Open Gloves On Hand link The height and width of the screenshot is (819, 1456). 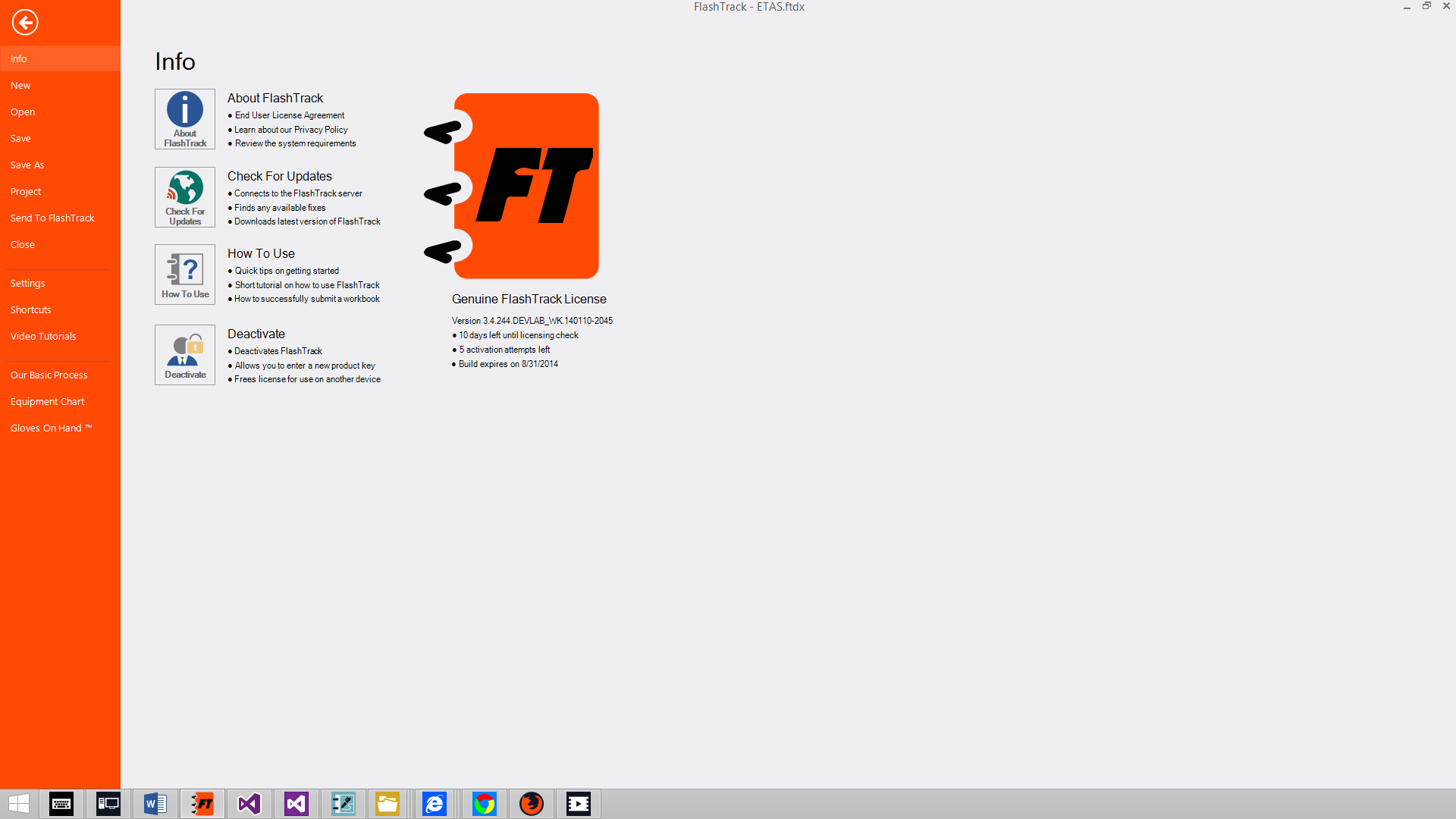(x=60, y=428)
